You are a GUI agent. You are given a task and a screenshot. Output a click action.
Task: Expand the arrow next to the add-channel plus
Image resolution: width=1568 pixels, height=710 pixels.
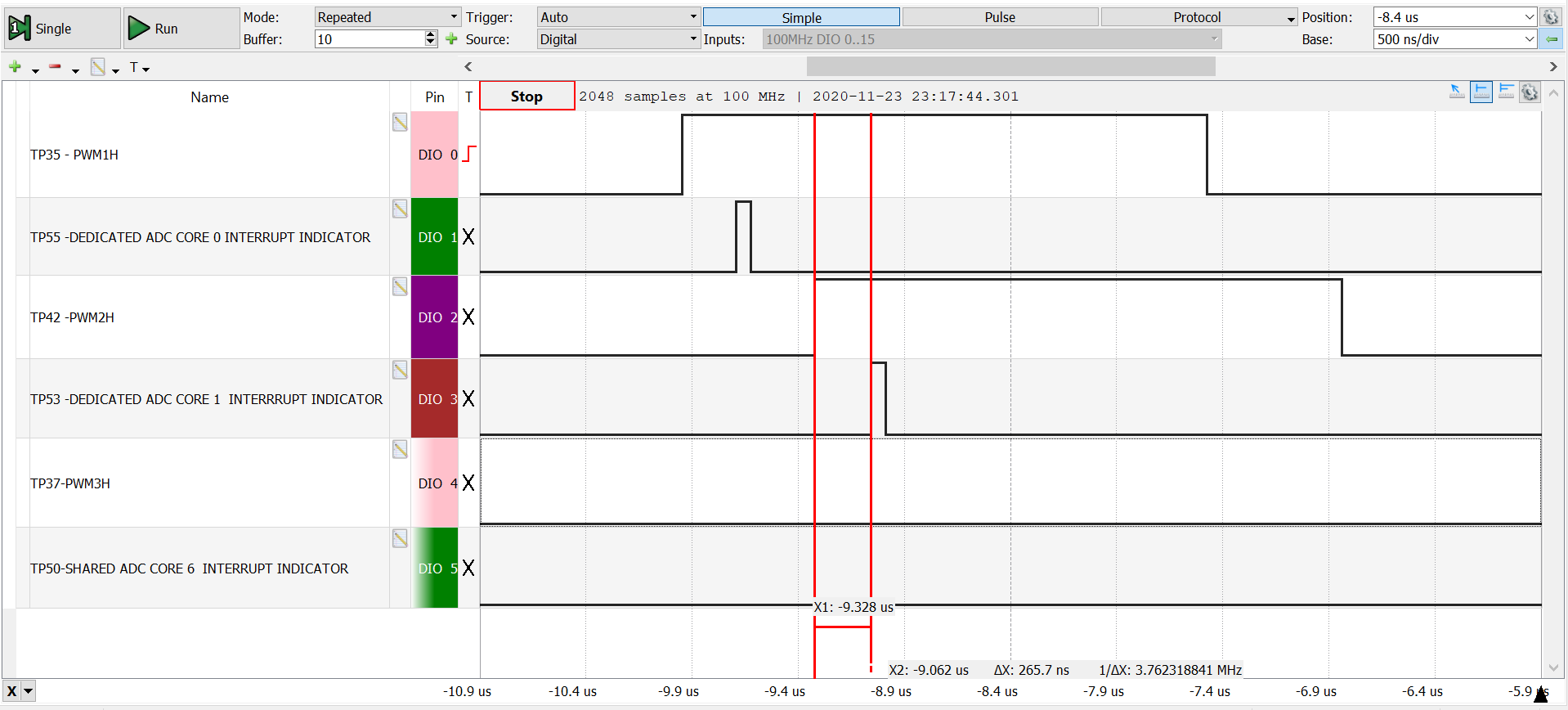pyautogui.click(x=35, y=71)
